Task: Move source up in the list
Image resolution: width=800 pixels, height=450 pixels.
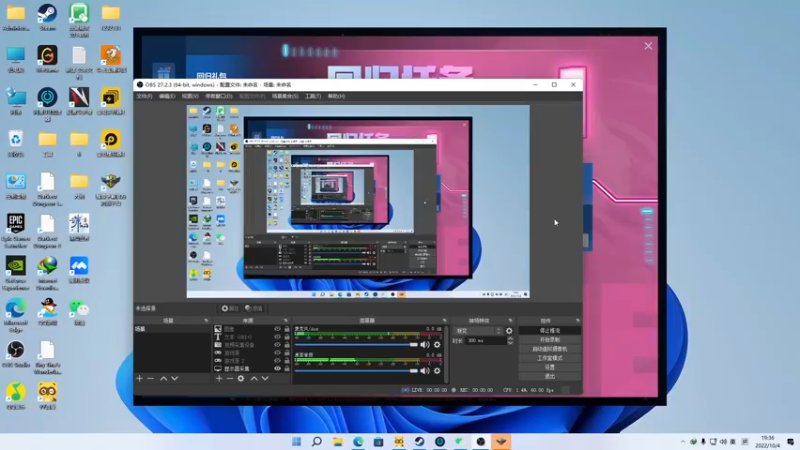Action: click(254, 379)
